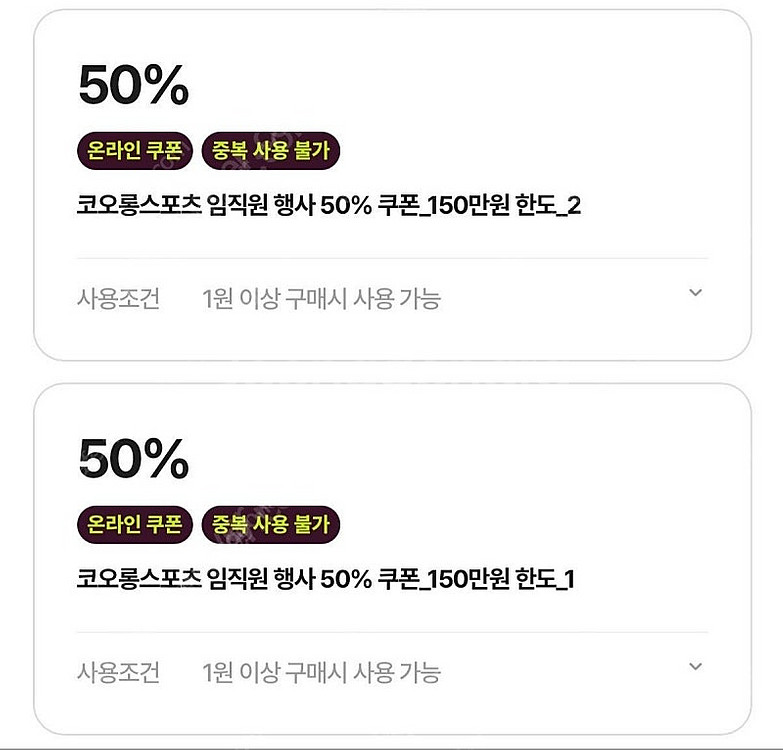
Task: Click the 온라인 쿠폰 badge on coupon 한도_2
Action: [x=135, y=151]
